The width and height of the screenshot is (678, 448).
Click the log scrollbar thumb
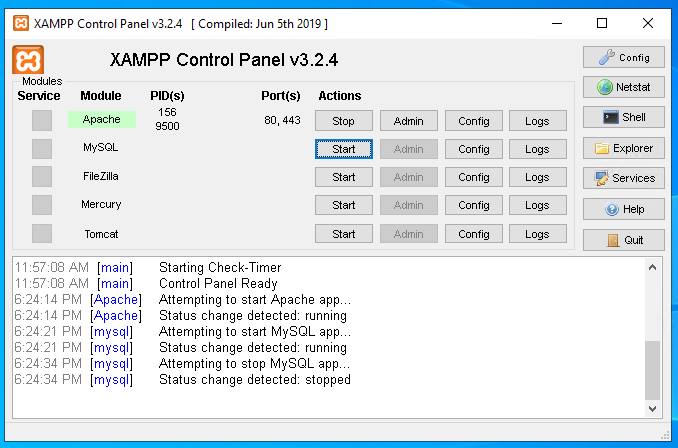tap(652, 371)
